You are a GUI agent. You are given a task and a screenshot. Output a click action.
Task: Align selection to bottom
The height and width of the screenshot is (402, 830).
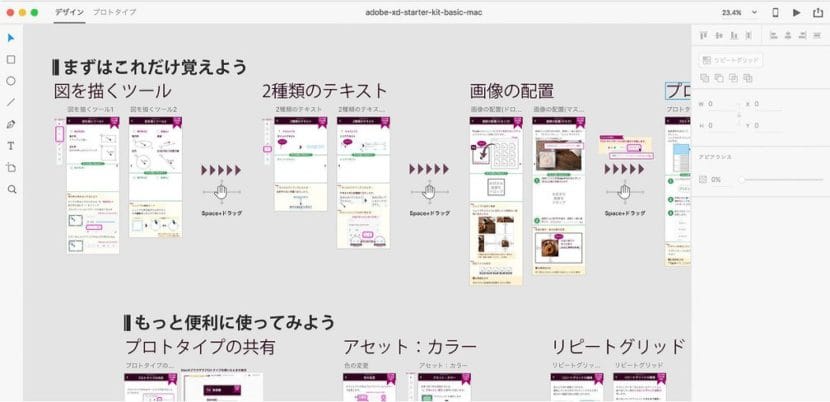point(733,35)
